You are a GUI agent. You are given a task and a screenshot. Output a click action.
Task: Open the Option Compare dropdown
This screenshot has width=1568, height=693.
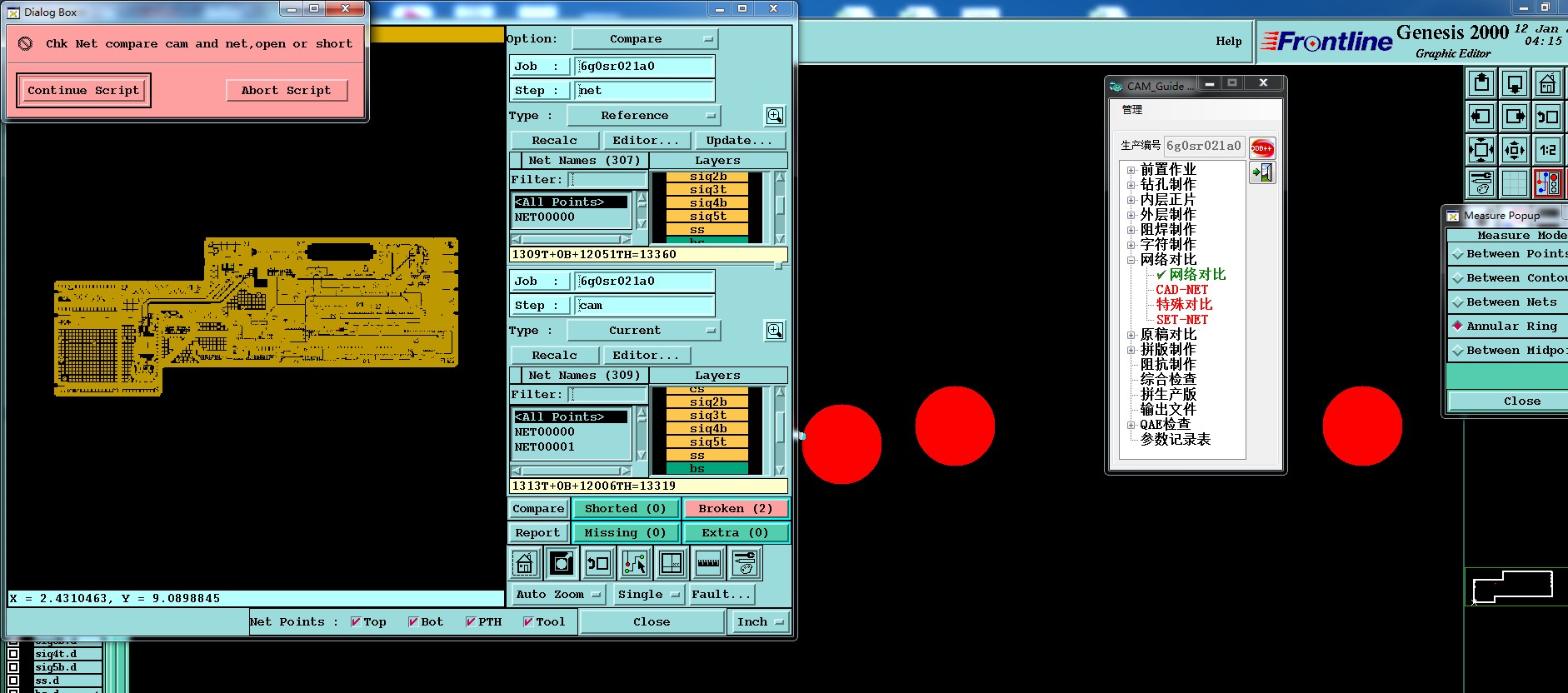pos(645,39)
